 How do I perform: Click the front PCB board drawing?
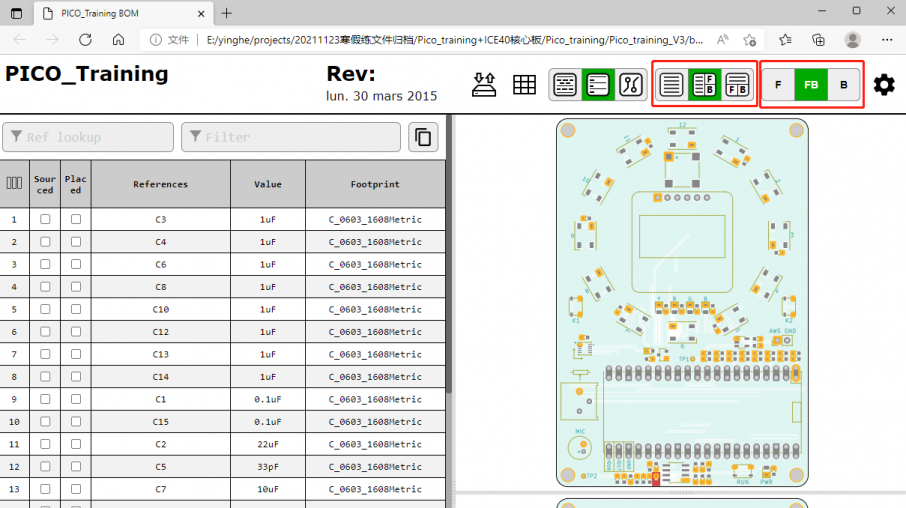[x=682, y=303]
